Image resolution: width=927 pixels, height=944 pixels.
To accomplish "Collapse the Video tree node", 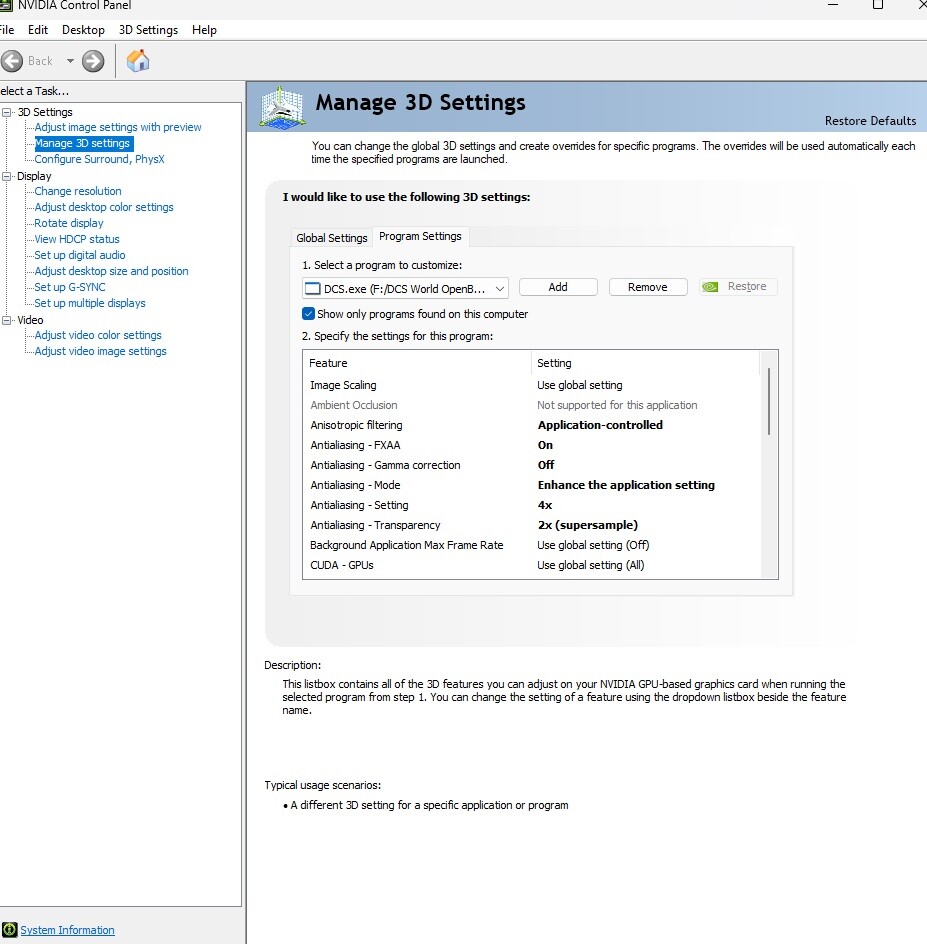I will [x=7, y=320].
